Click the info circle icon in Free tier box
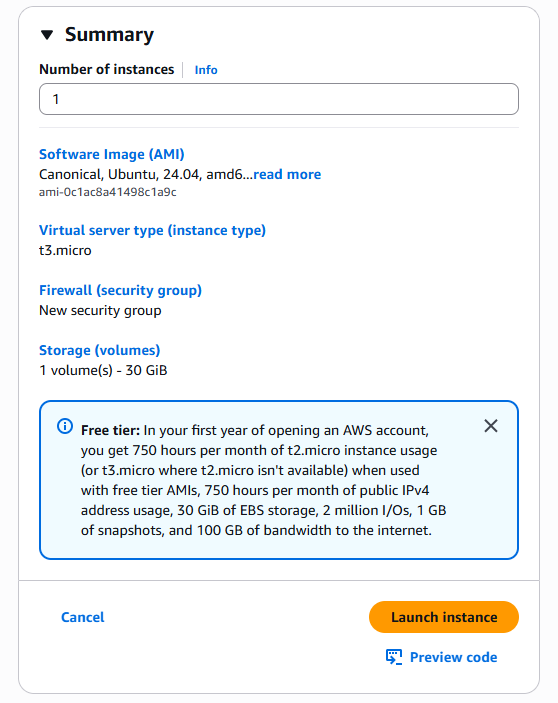Viewport: 558px width, 703px height. tap(65, 426)
